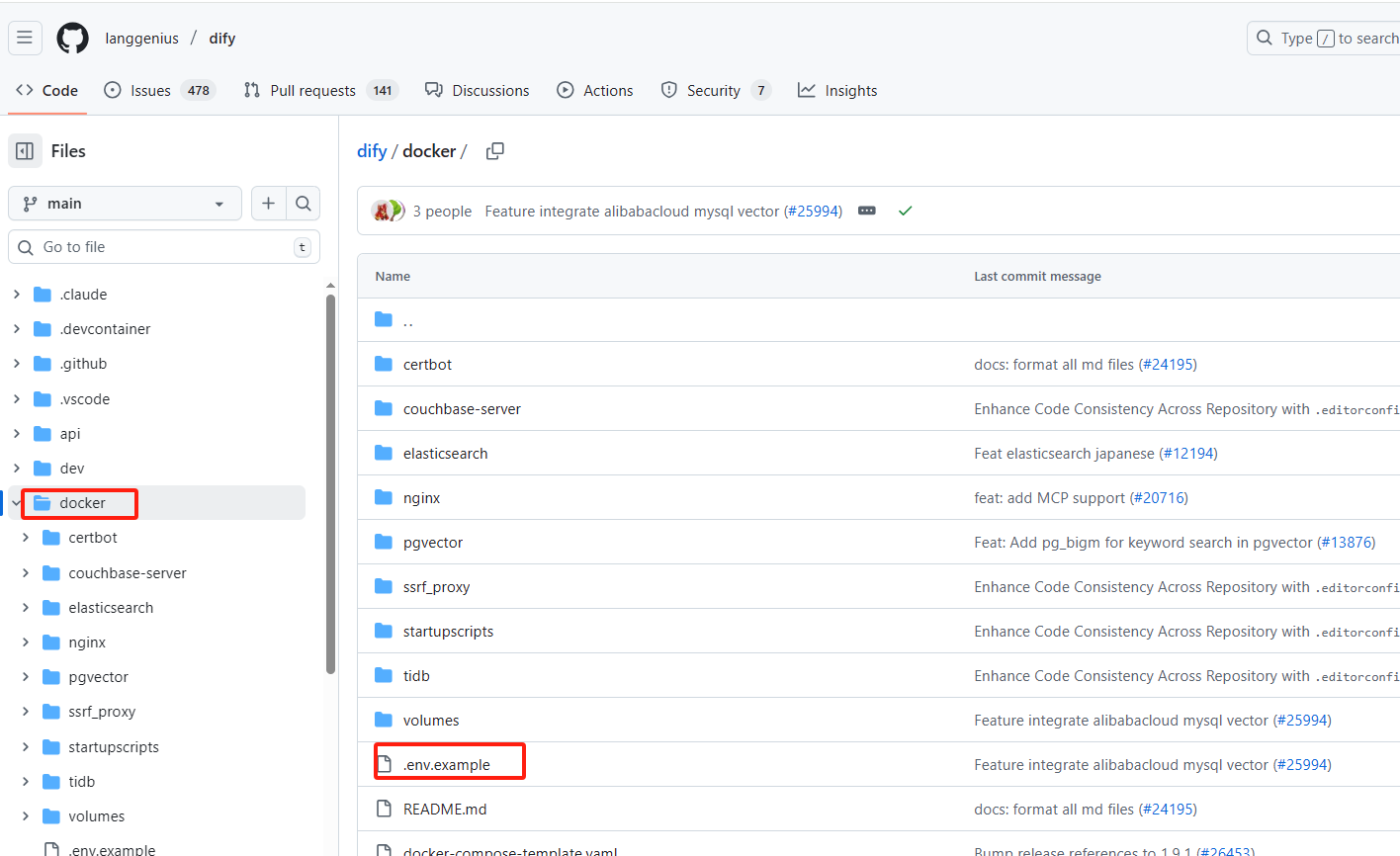Collapse the file tree side panel icon

pos(26,151)
